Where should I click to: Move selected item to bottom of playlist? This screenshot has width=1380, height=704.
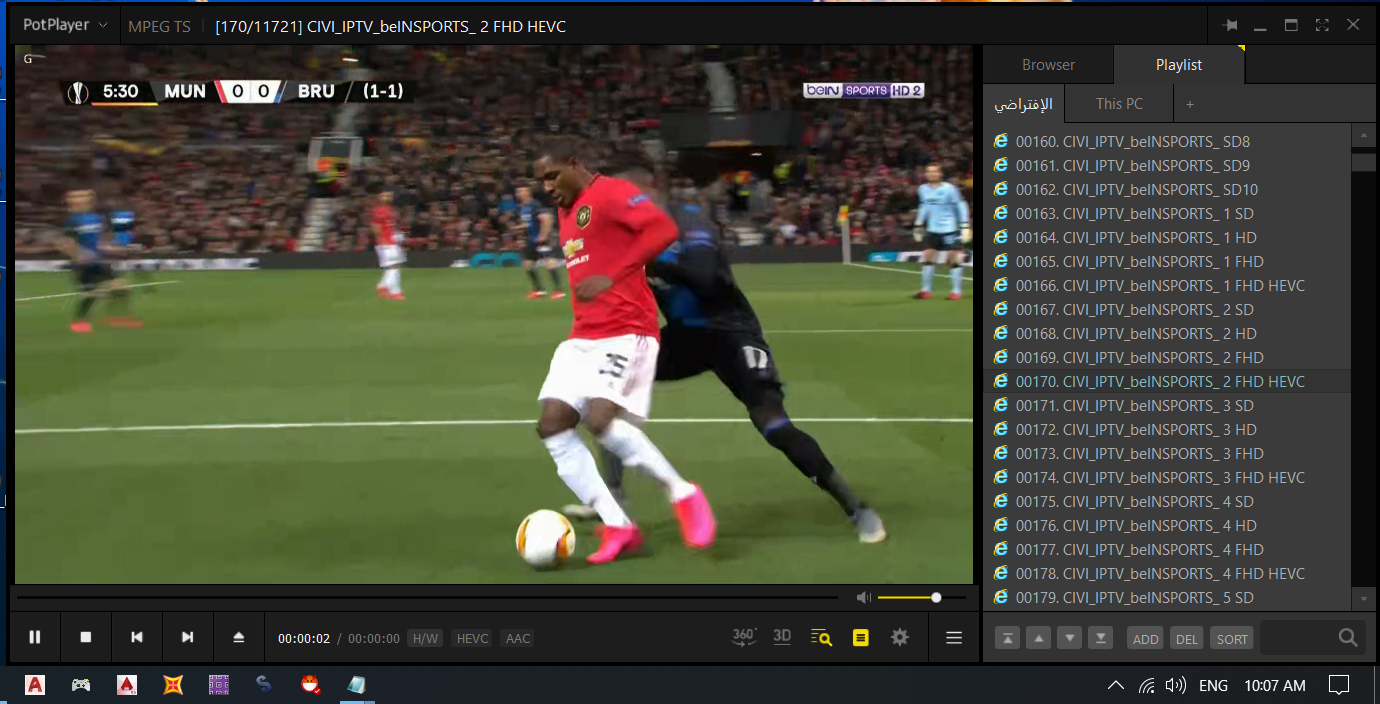click(1101, 638)
